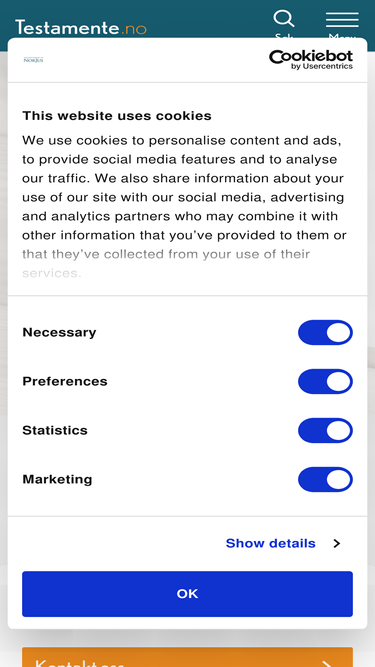Image resolution: width=375 pixels, height=667 pixels.
Task: Click the chevron arrow beside Show details
Action: pyautogui.click(x=337, y=543)
